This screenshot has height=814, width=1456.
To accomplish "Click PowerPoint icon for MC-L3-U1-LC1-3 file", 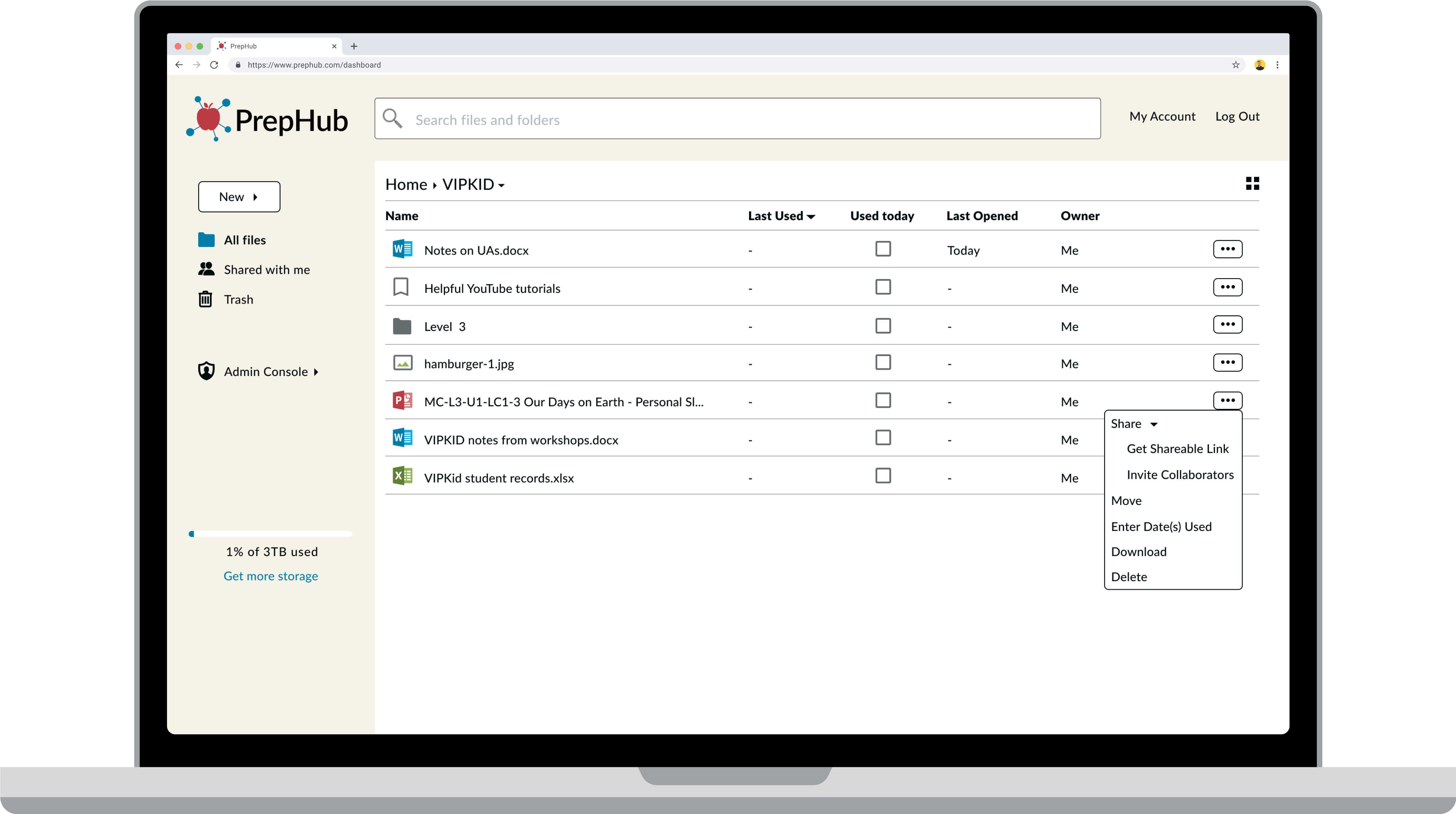I will pos(402,401).
